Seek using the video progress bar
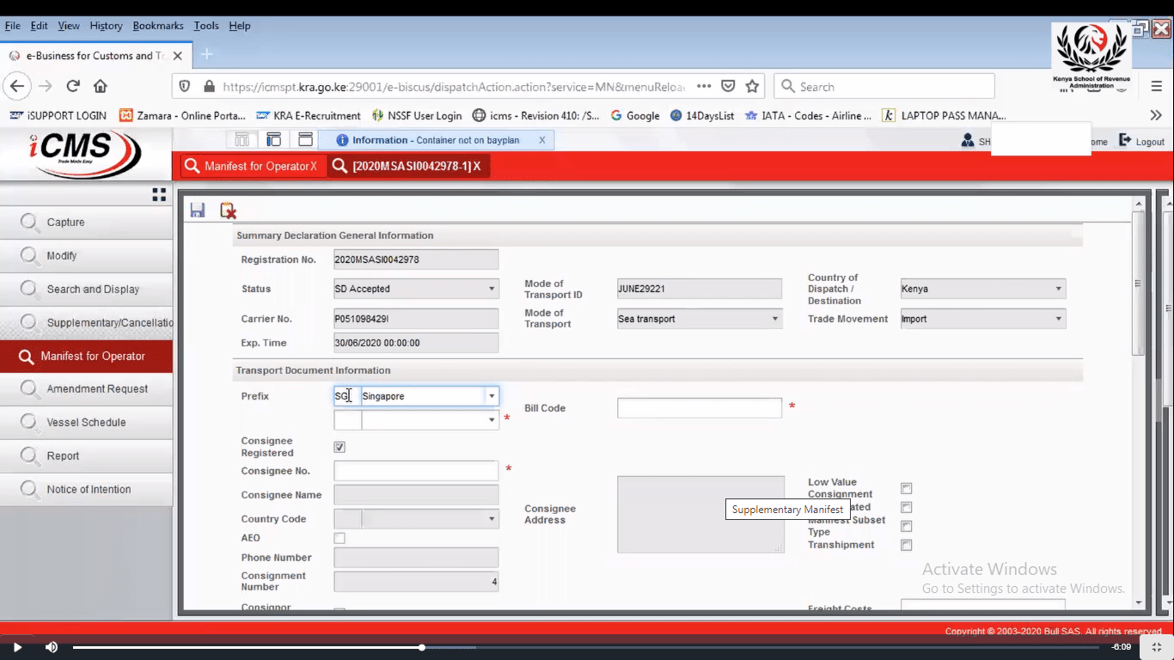 pos(586,647)
